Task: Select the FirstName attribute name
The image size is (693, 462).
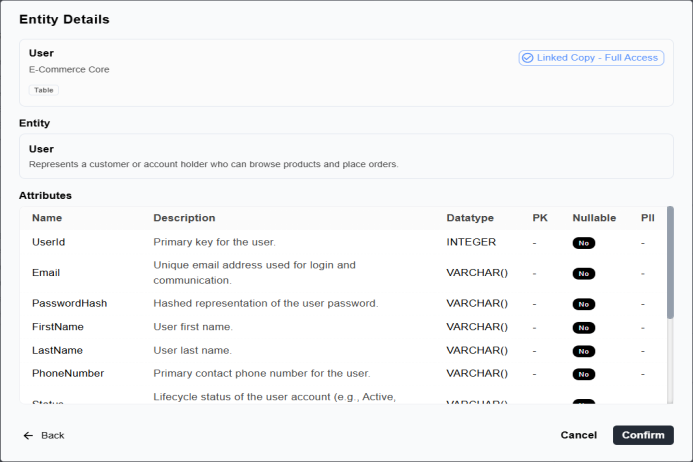Action: point(58,327)
